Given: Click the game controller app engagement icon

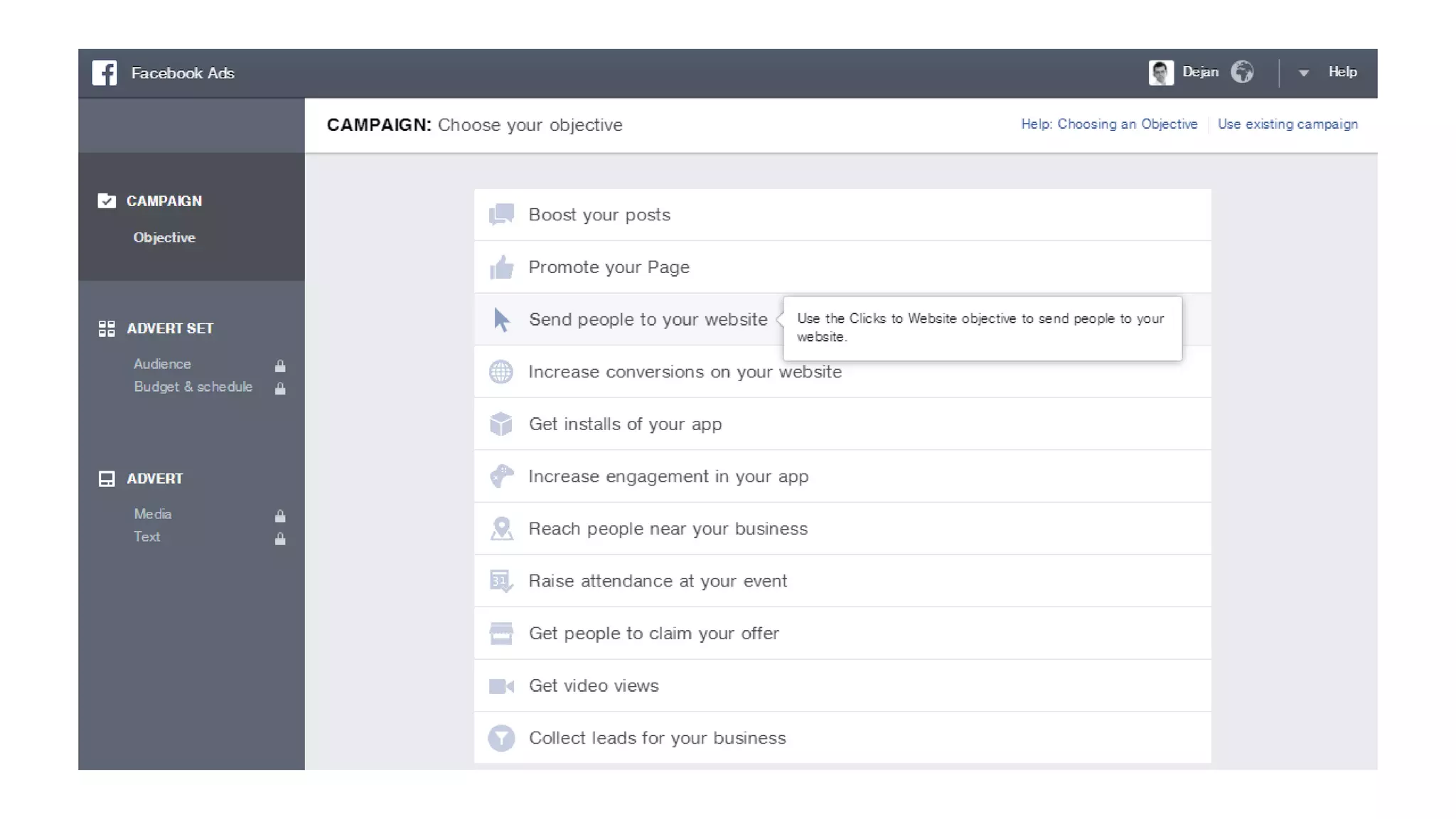Looking at the screenshot, I should tap(501, 476).
